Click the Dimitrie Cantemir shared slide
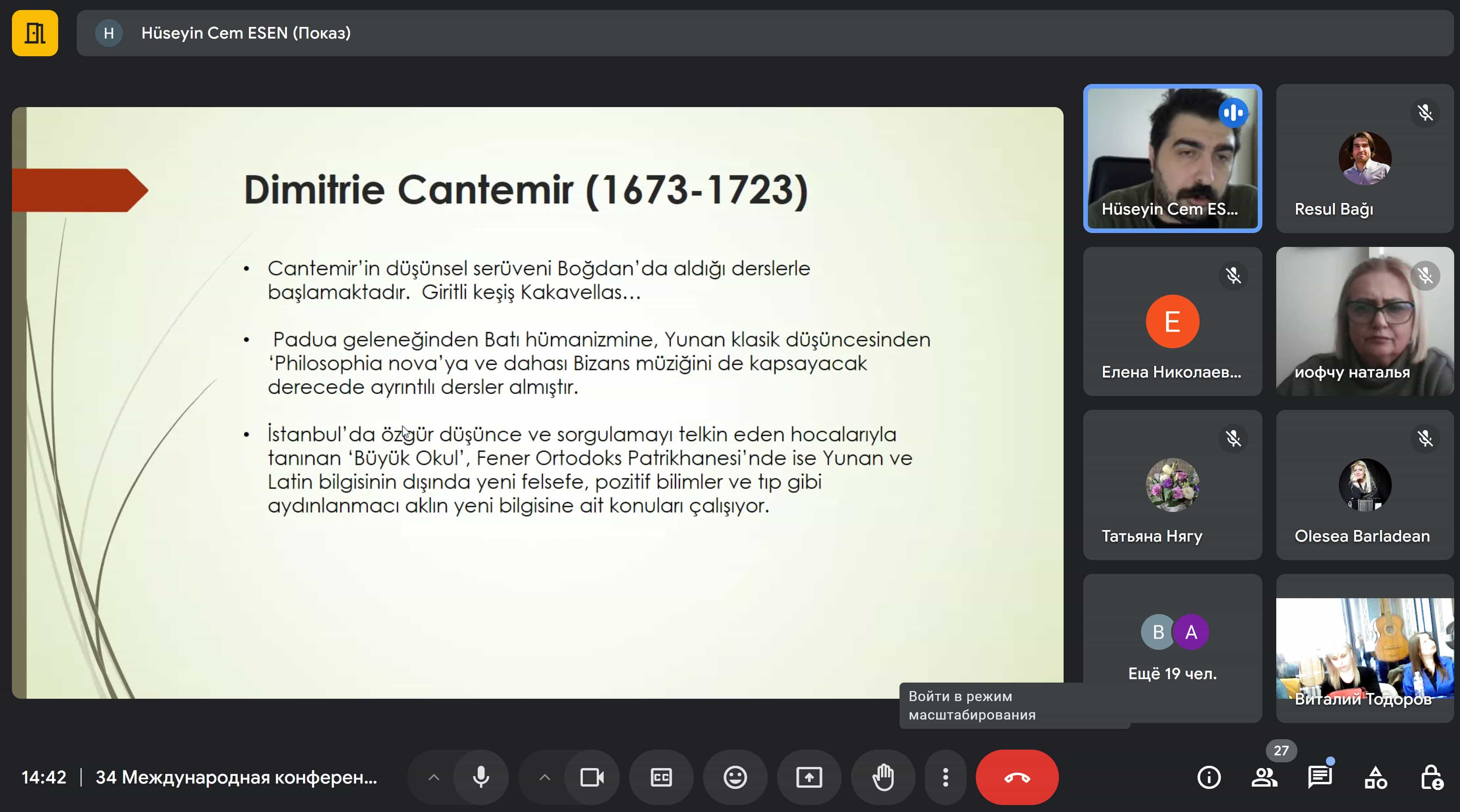The width and height of the screenshot is (1460, 812). pos(537,402)
